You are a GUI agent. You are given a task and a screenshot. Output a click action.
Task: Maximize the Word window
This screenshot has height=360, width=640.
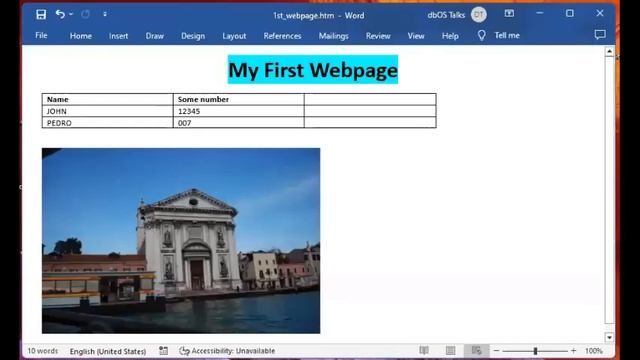570,13
